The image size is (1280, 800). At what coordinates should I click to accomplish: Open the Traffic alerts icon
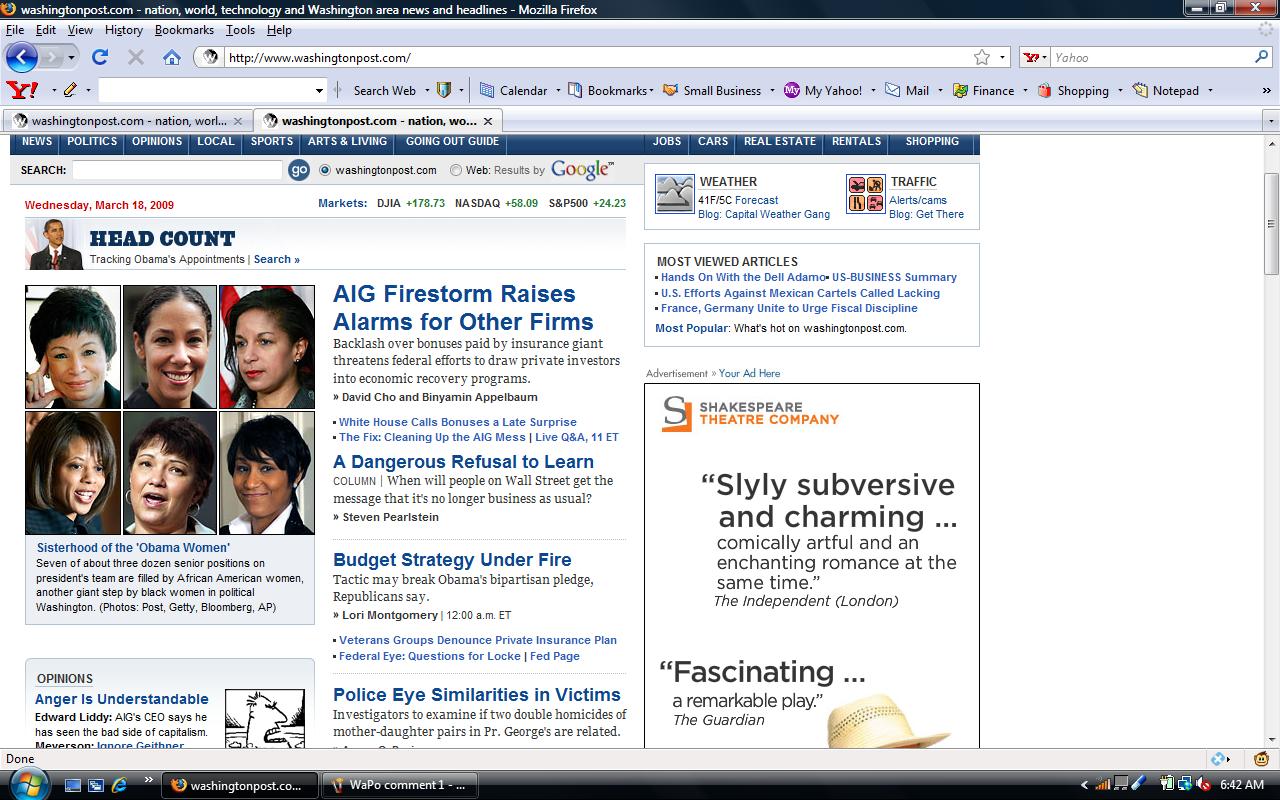coord(865,194)
